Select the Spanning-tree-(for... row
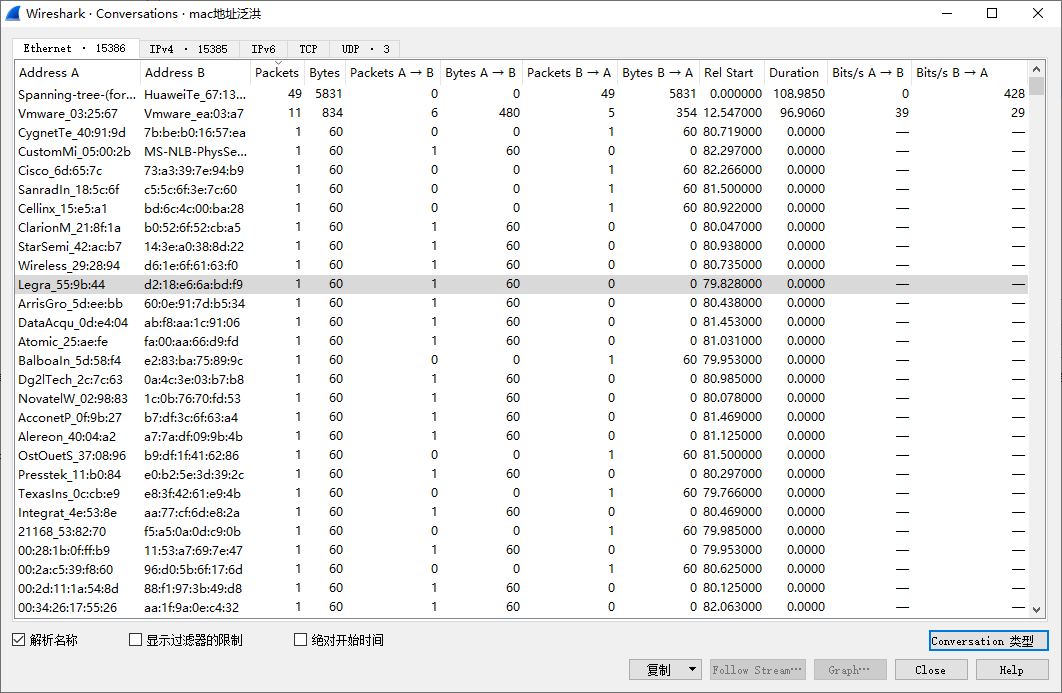 [x=521, y=94]
